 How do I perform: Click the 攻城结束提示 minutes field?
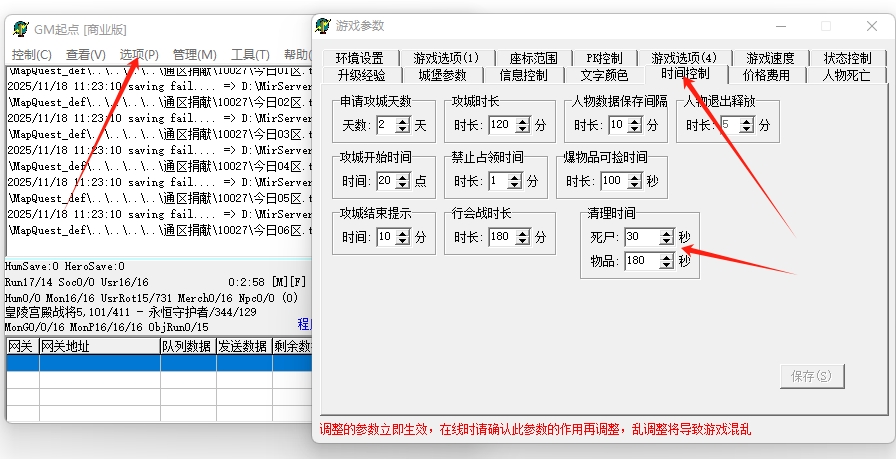coord(386,237)
